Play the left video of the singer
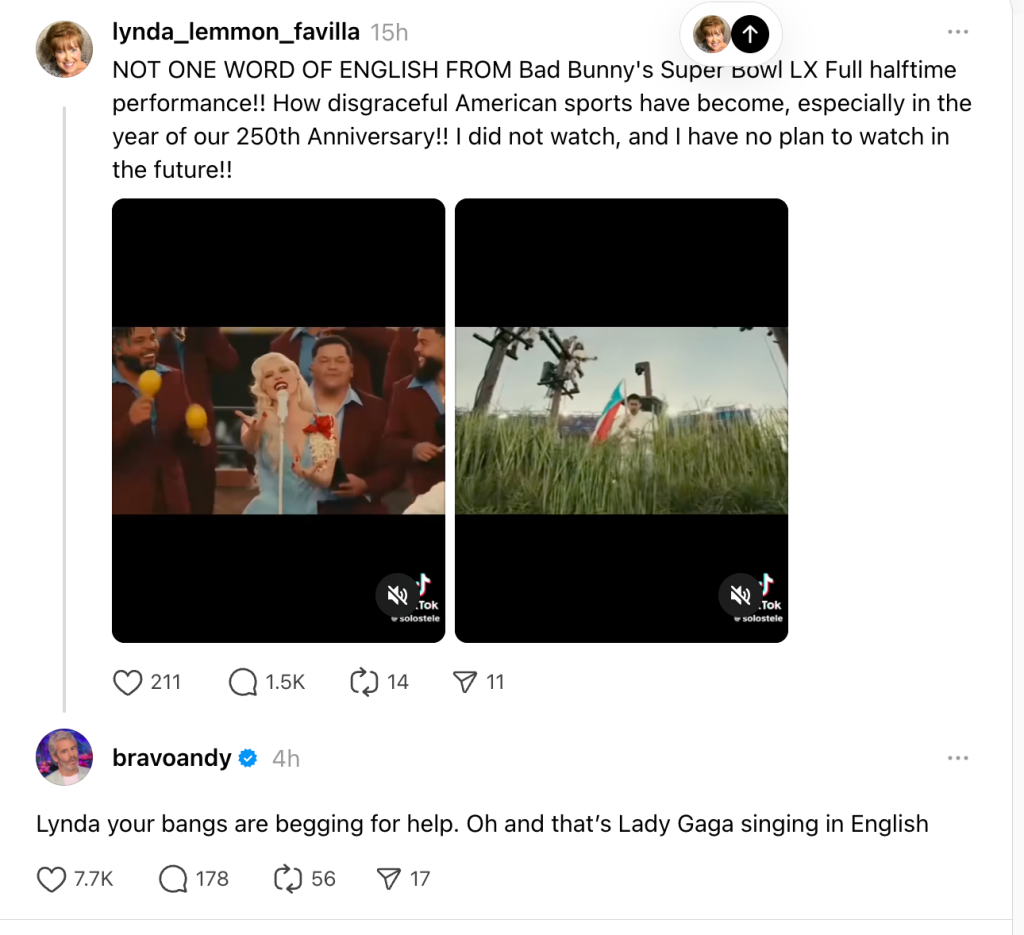 click(278, 420)
